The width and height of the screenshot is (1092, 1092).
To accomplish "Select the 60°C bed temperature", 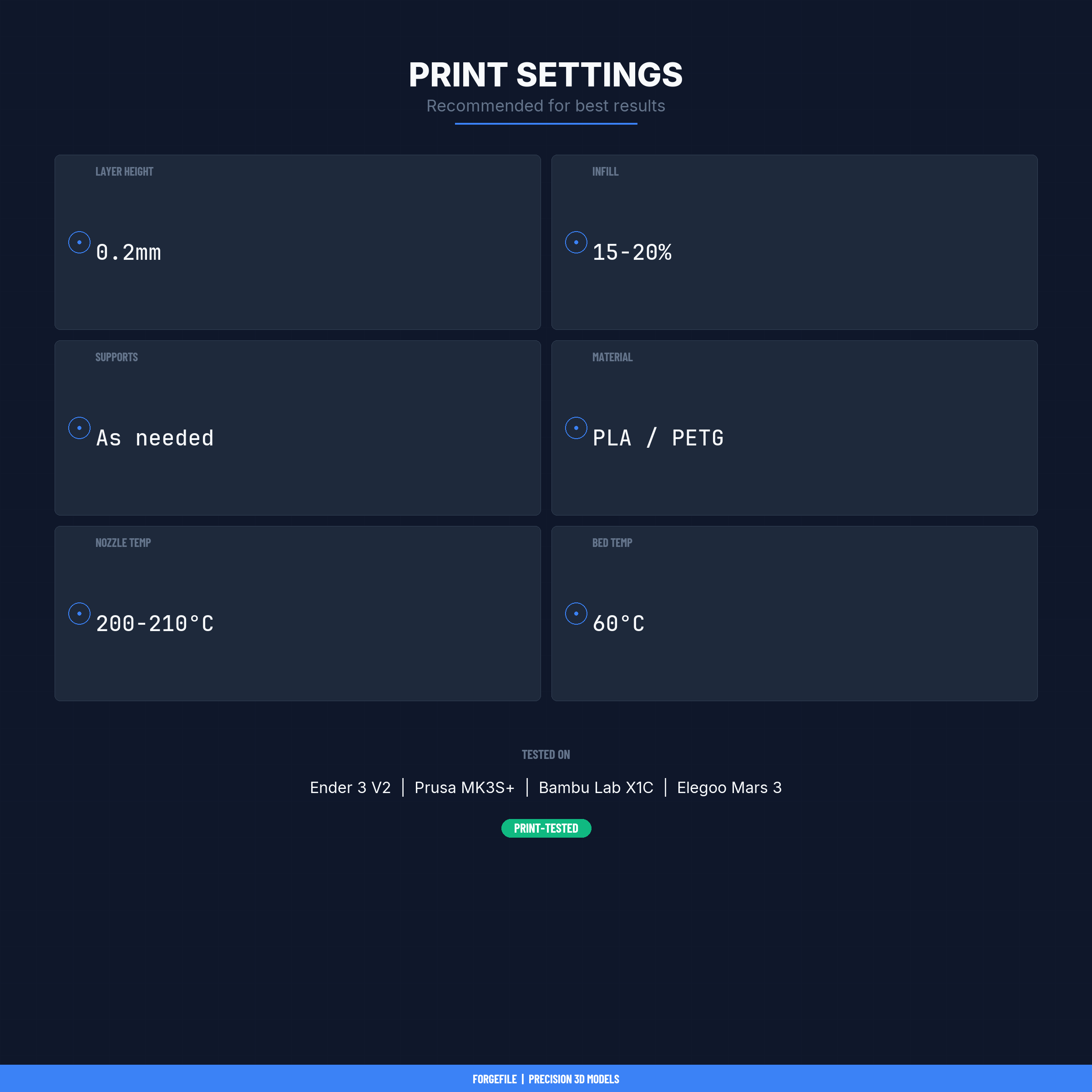I will (x=618, y=624).
